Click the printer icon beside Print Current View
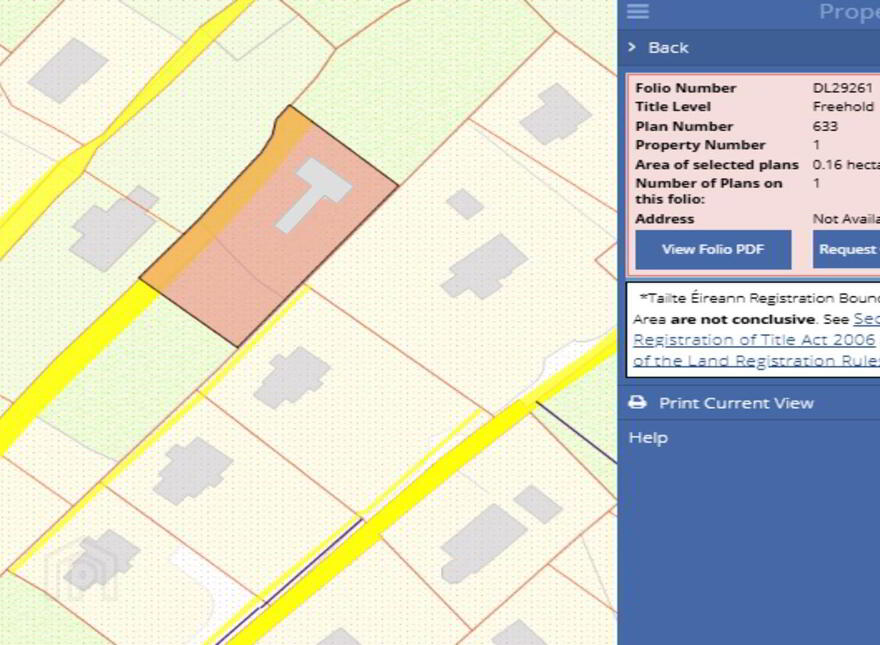 637,402
